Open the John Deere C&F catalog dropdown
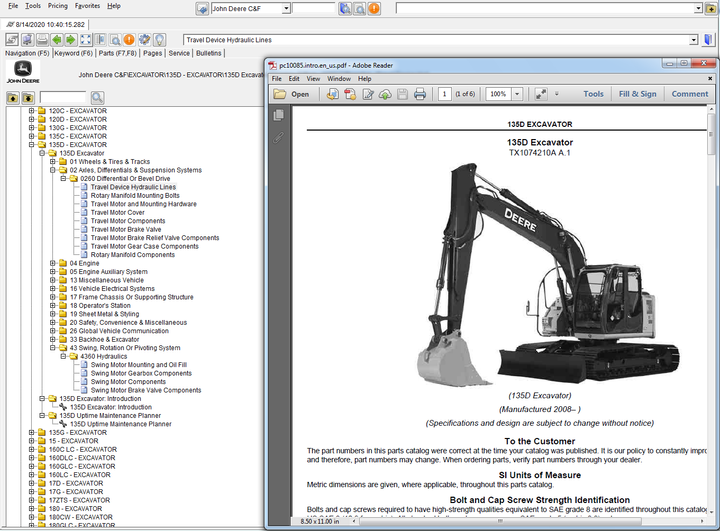720x531 pixels. 286,8
